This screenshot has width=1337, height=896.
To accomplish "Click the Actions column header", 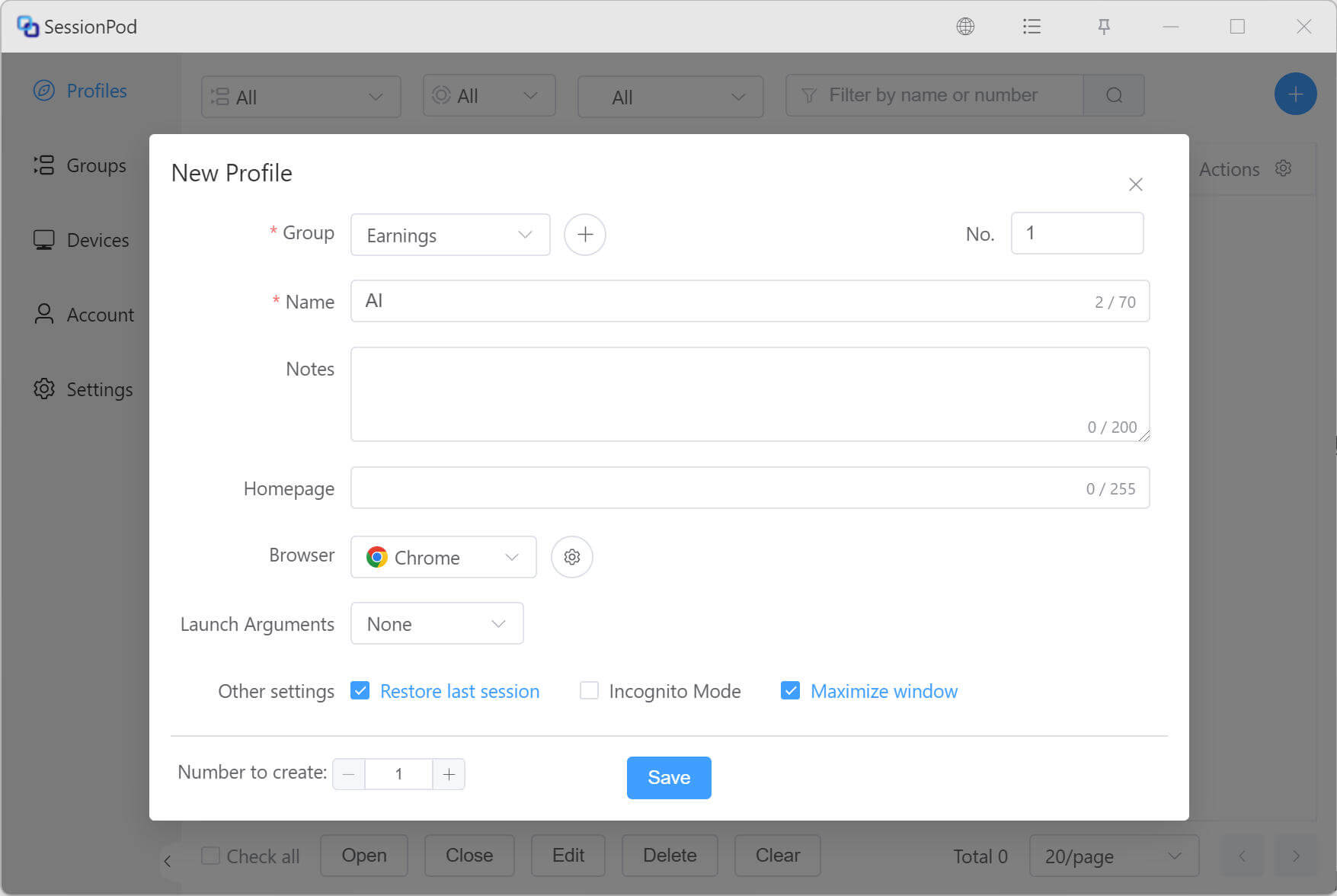I will (x=1229, y=169).
